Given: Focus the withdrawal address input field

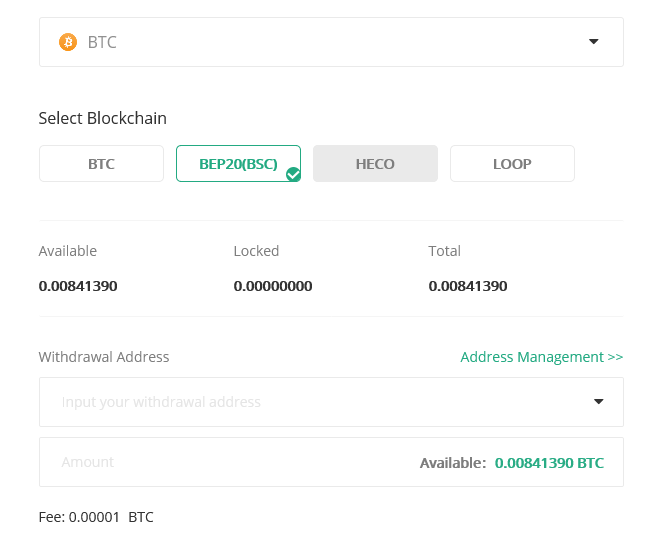Looking at the screenshot, I should [x=331, y=402].
